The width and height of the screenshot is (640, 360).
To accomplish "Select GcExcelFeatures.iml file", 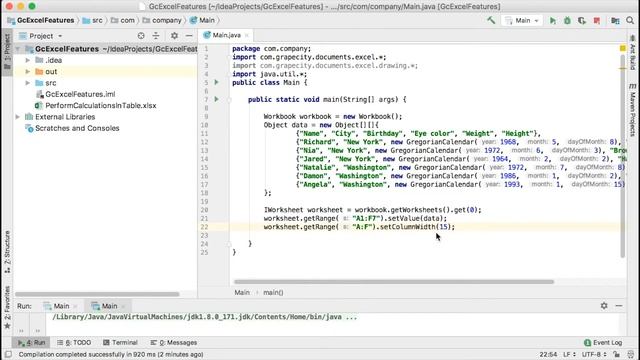I will click(80, 94).
